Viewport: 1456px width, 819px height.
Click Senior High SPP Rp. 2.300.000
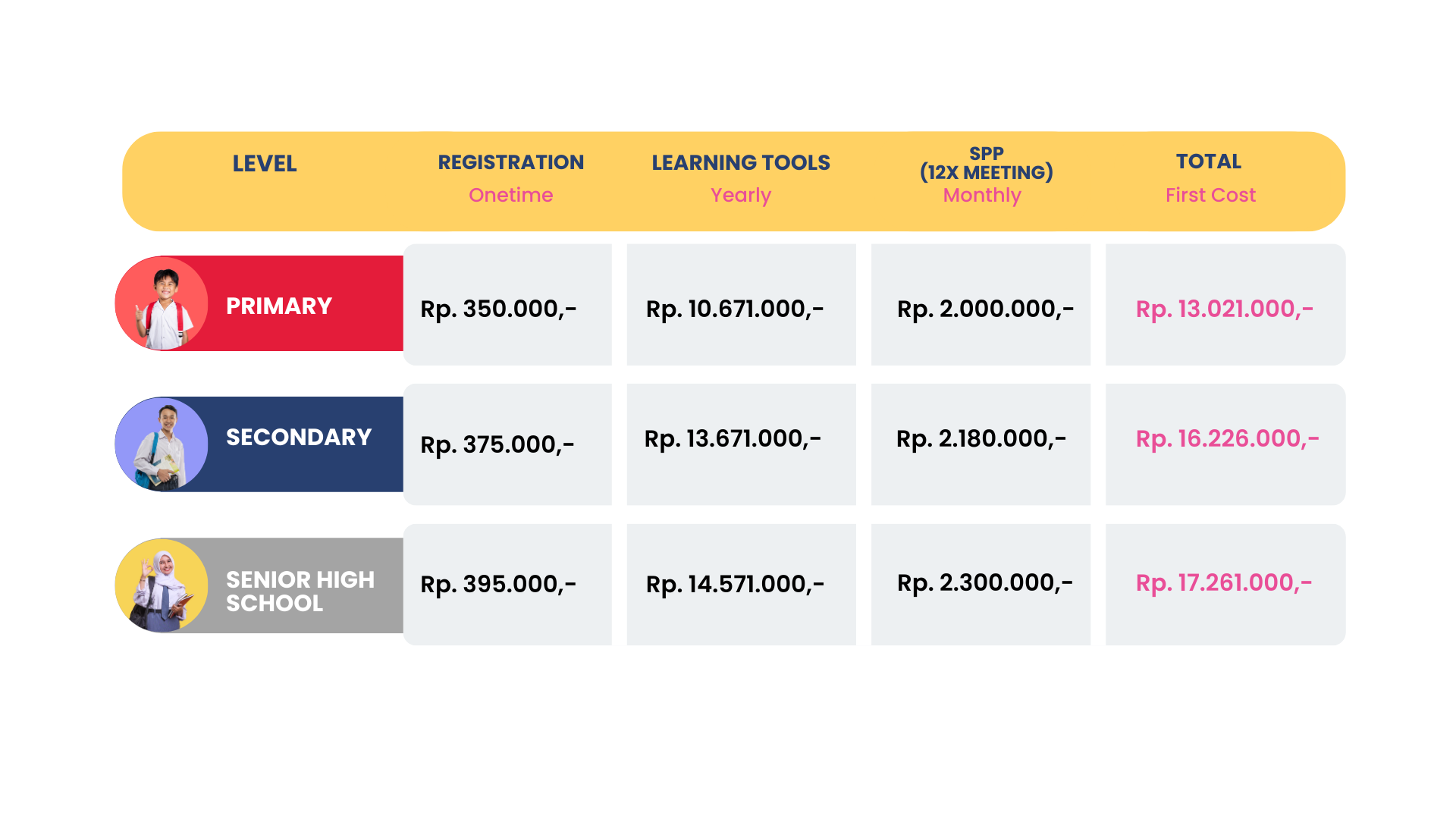point(985,582)
